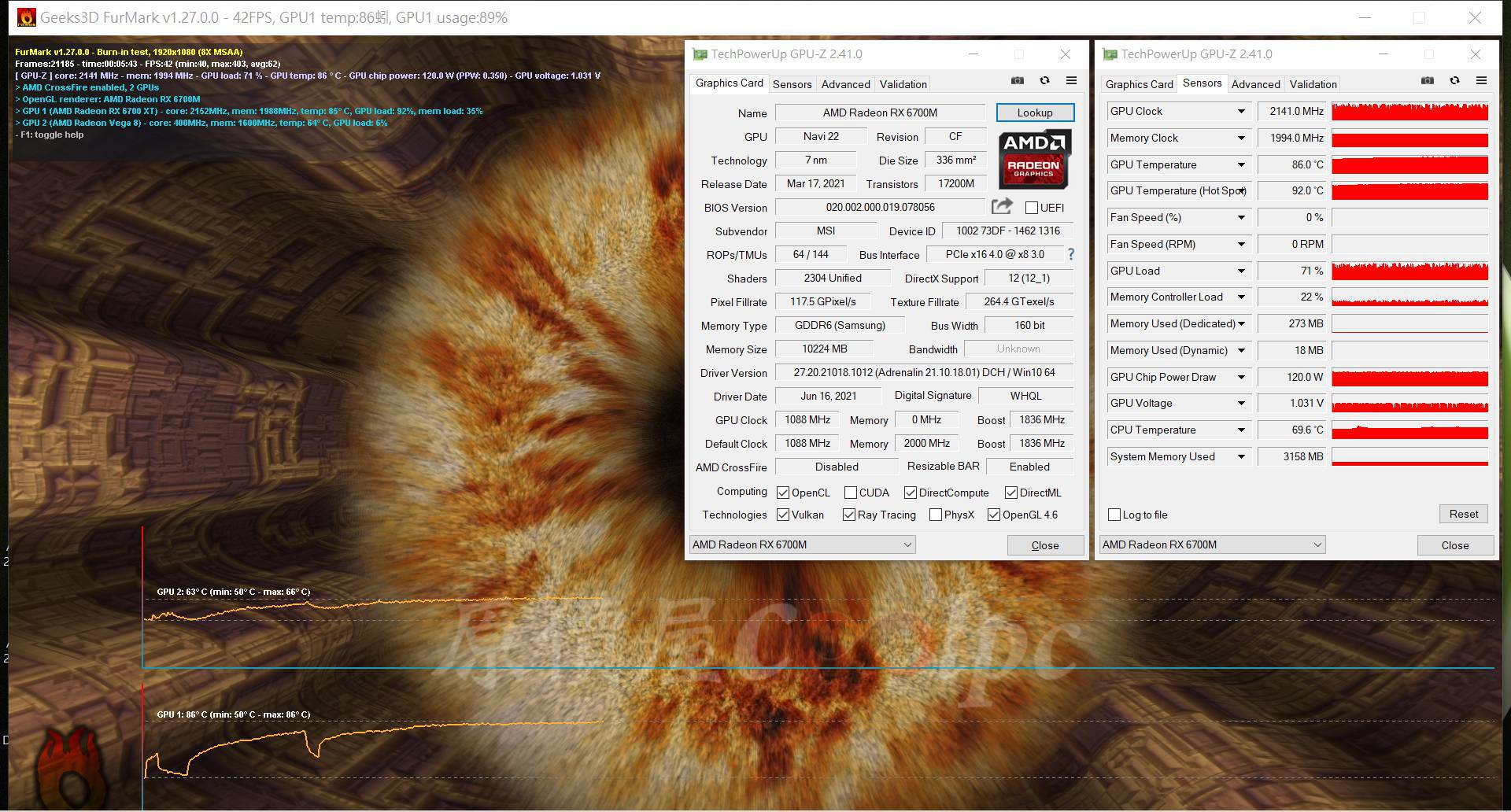The image size is (1511, 812).
Task: Click the AMD CrossFire Disabled value
Action: point(837,467)
